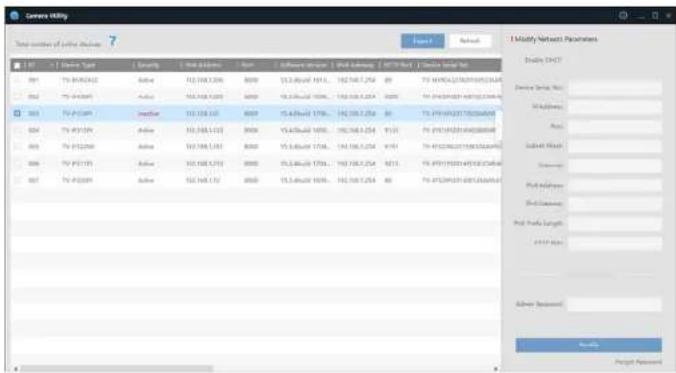Click the Camera Utility app logo

[15, 16]
